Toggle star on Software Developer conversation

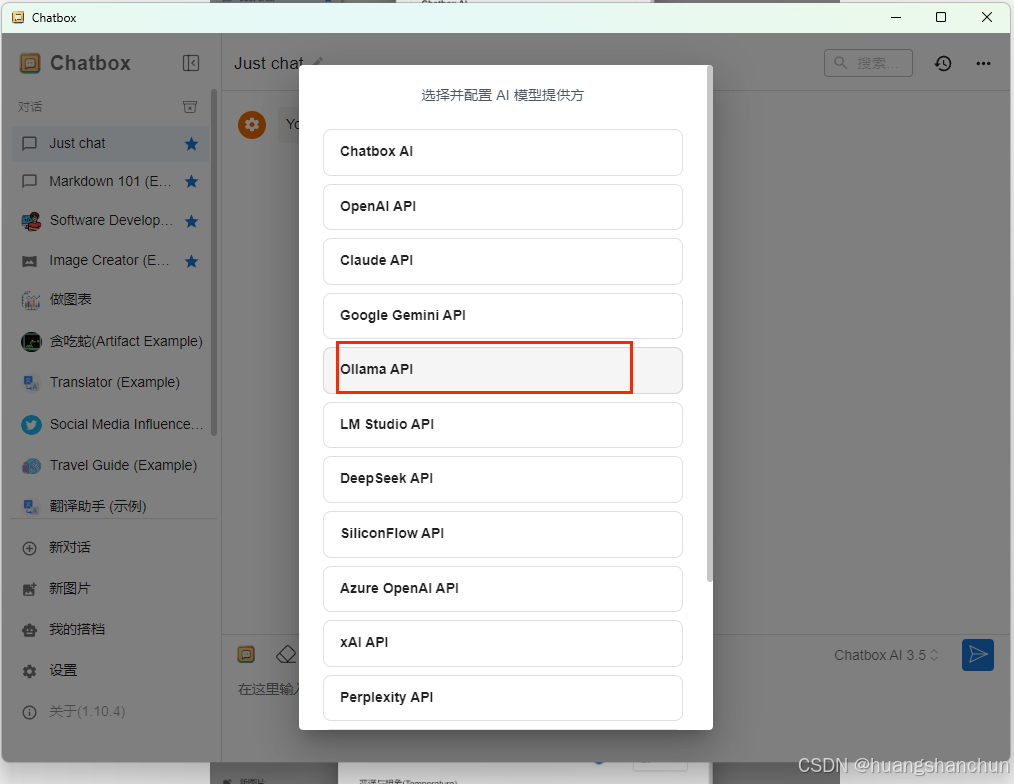(191, 221)
